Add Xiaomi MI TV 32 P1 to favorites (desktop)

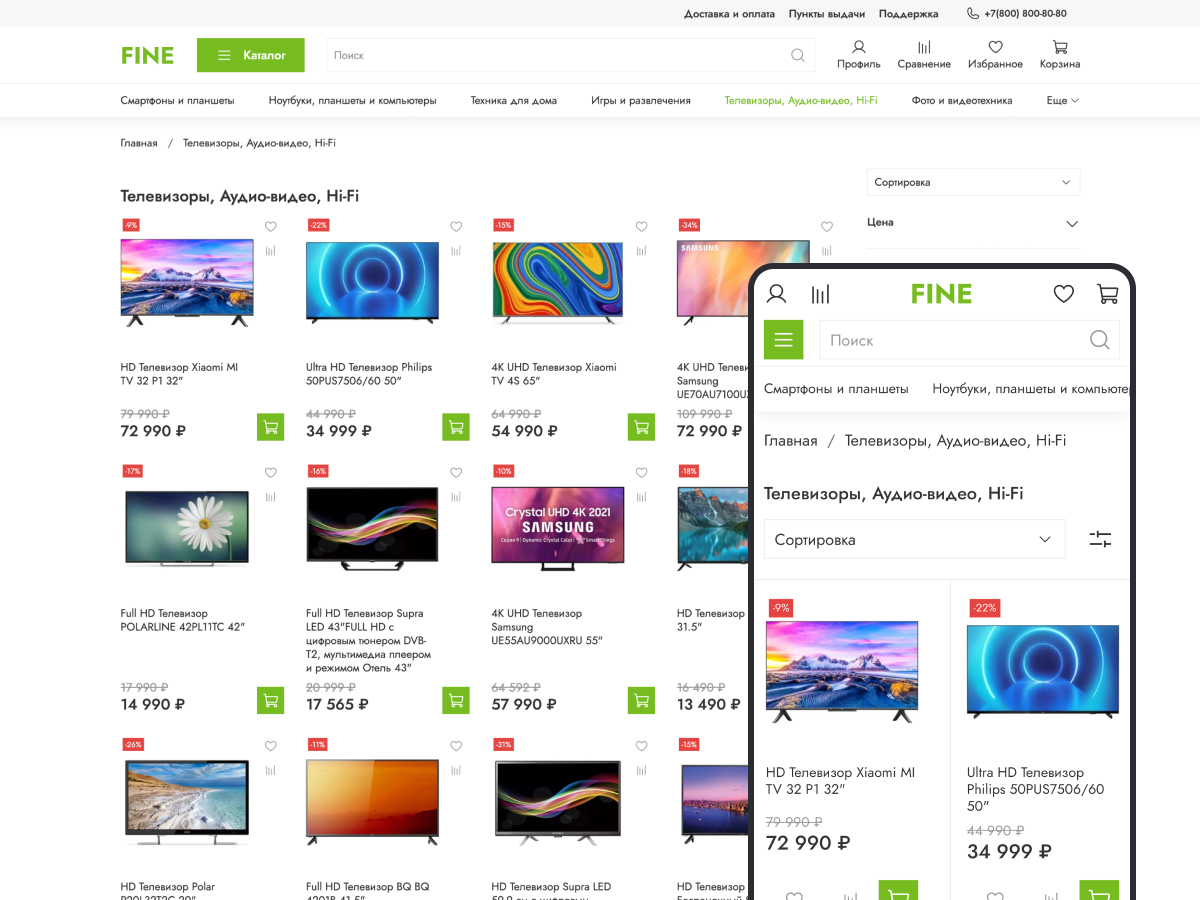coord(271,227)
